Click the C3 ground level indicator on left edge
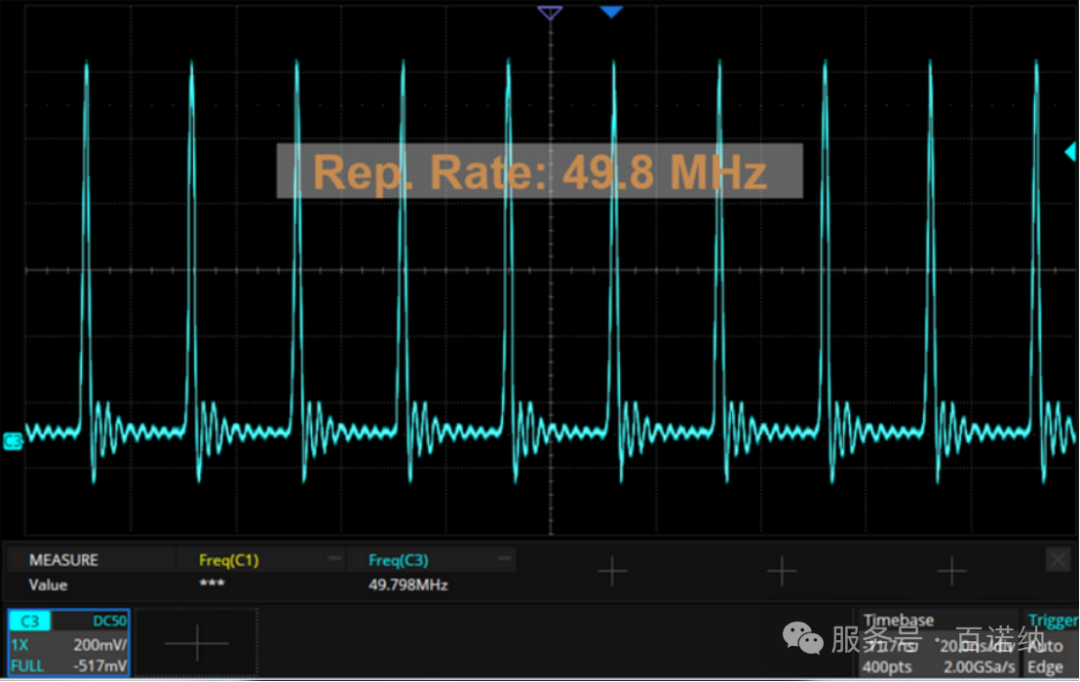The image size is (1080, 682). tap(13, 441)
